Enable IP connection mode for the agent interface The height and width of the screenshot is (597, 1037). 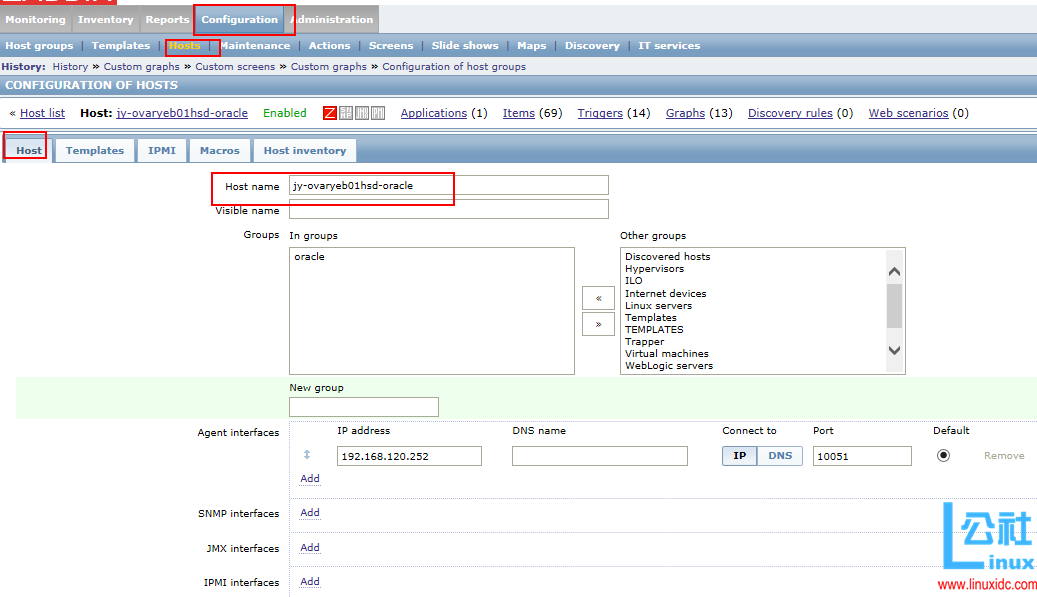coord(739,455)
